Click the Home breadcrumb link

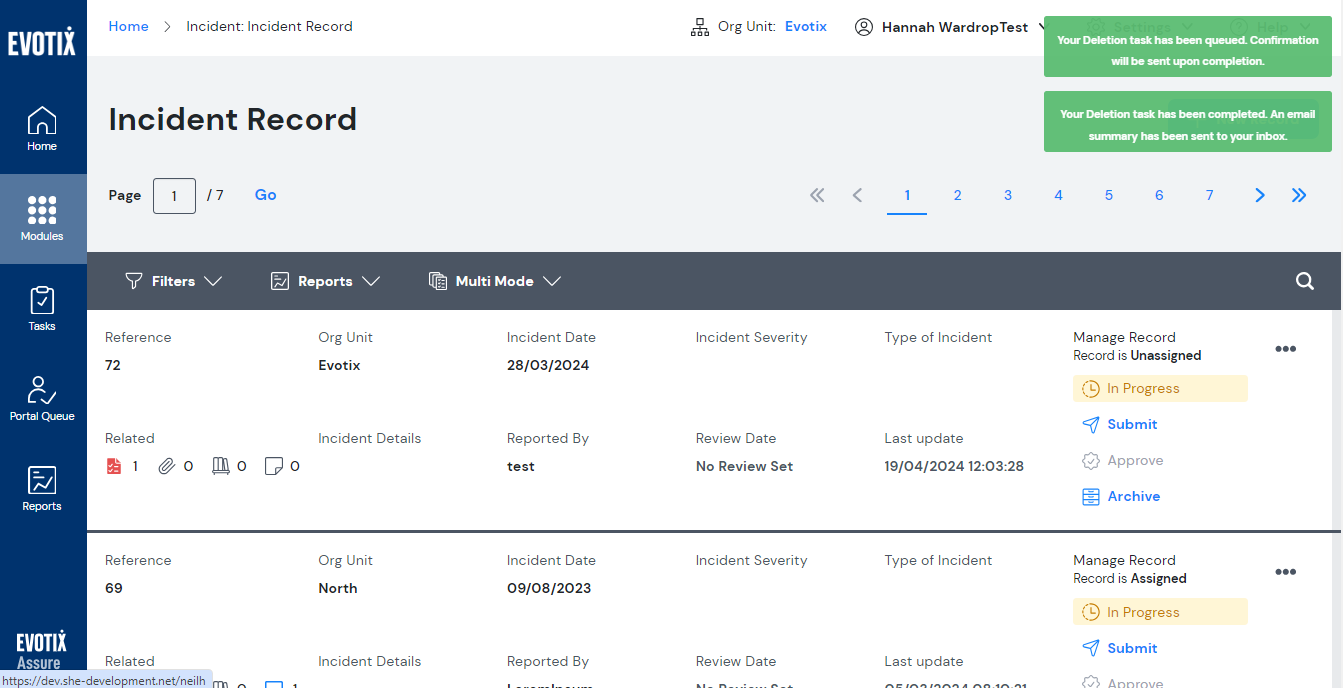tap(128, 26)
